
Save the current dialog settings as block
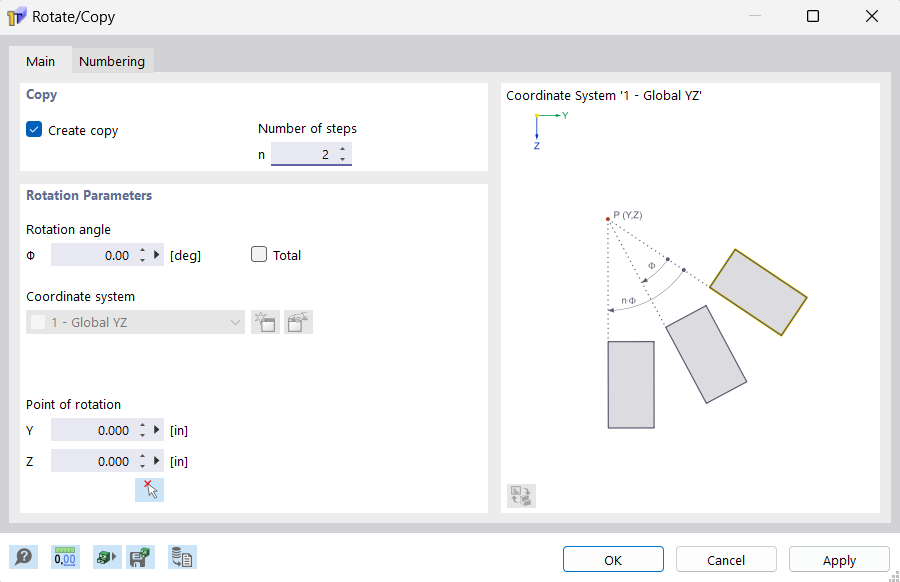[141, 557]
